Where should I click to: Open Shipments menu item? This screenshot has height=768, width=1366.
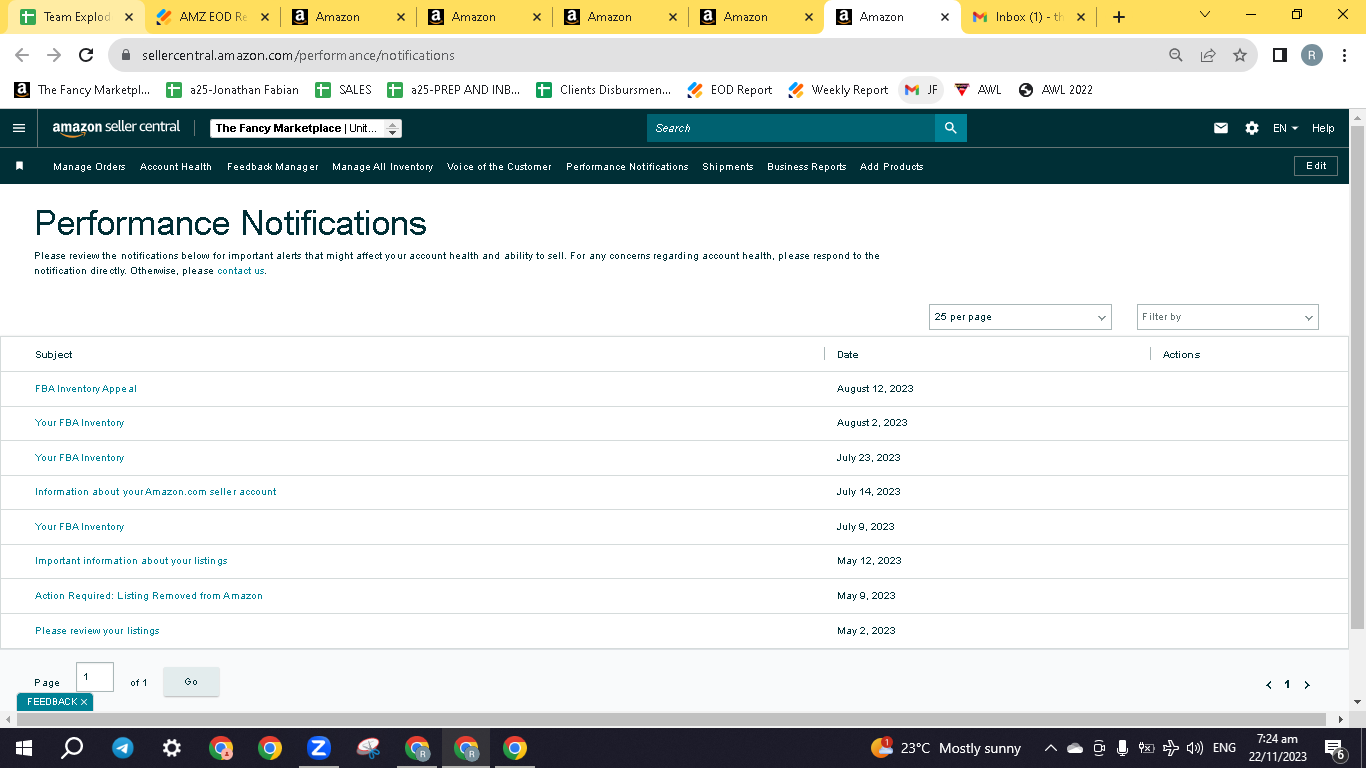click(x=727, y=167)
